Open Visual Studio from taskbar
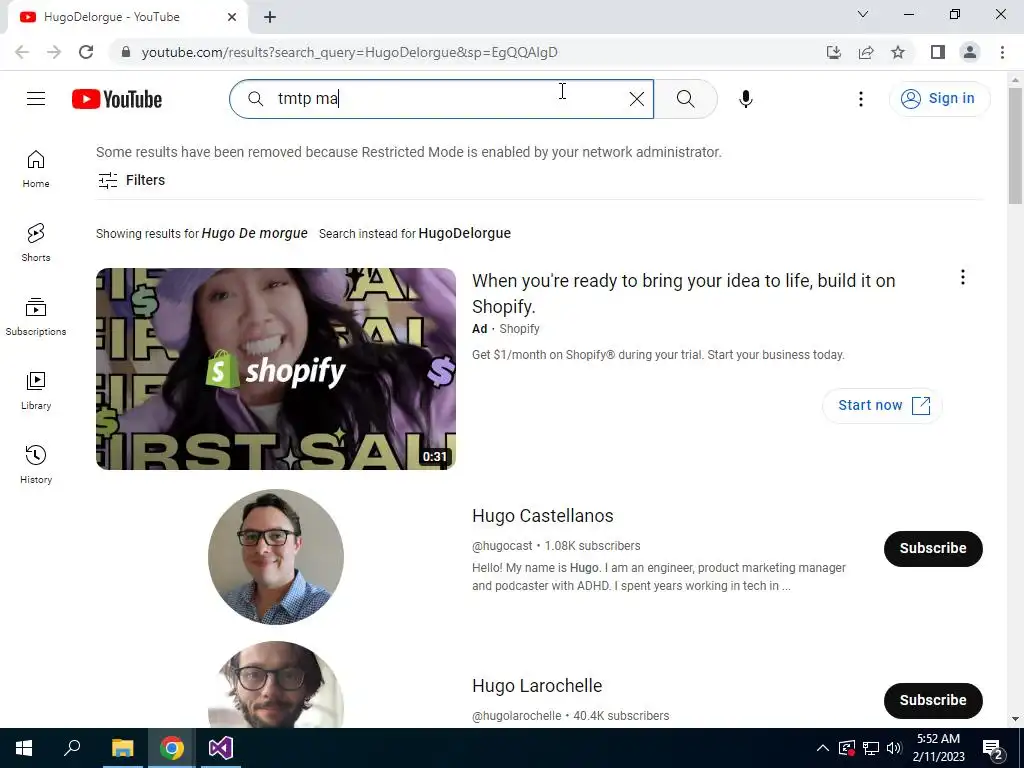The height and width of the screenshot is (768, 1024). pyautogui.click(x=221, y=748)
